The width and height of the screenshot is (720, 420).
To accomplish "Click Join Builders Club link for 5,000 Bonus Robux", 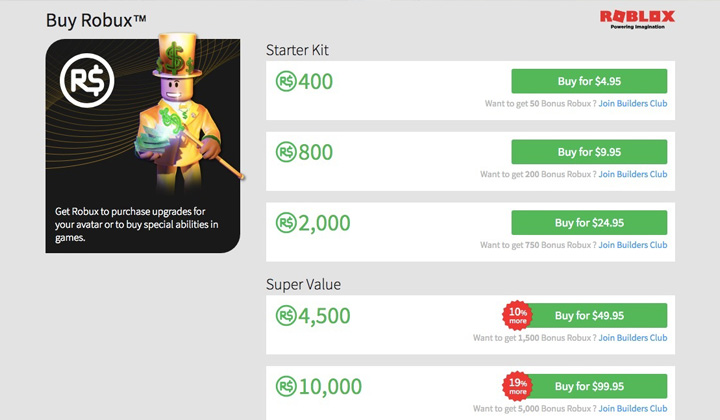I will 633,409.
